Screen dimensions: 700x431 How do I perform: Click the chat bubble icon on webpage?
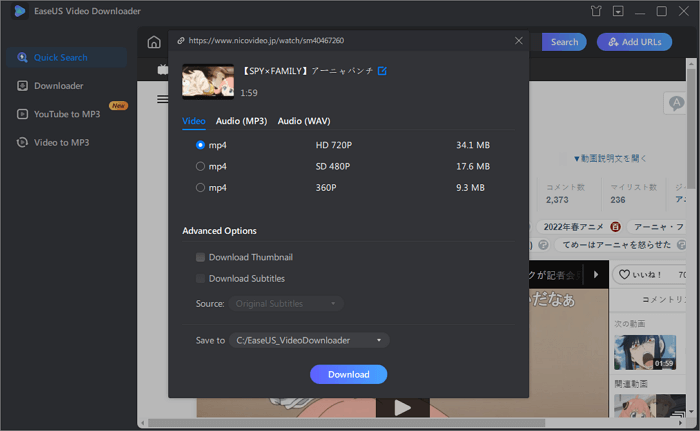pos(676,104)
